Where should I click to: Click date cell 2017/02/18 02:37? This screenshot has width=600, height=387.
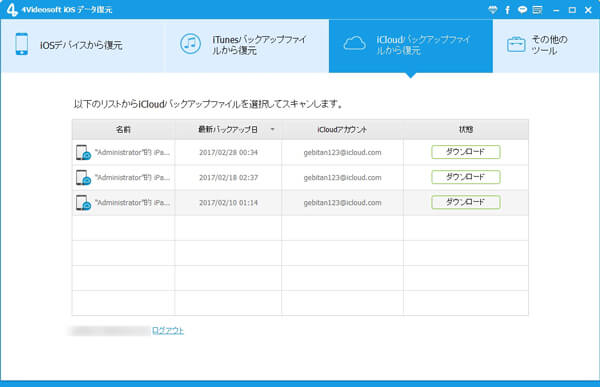tap(228, 178)
